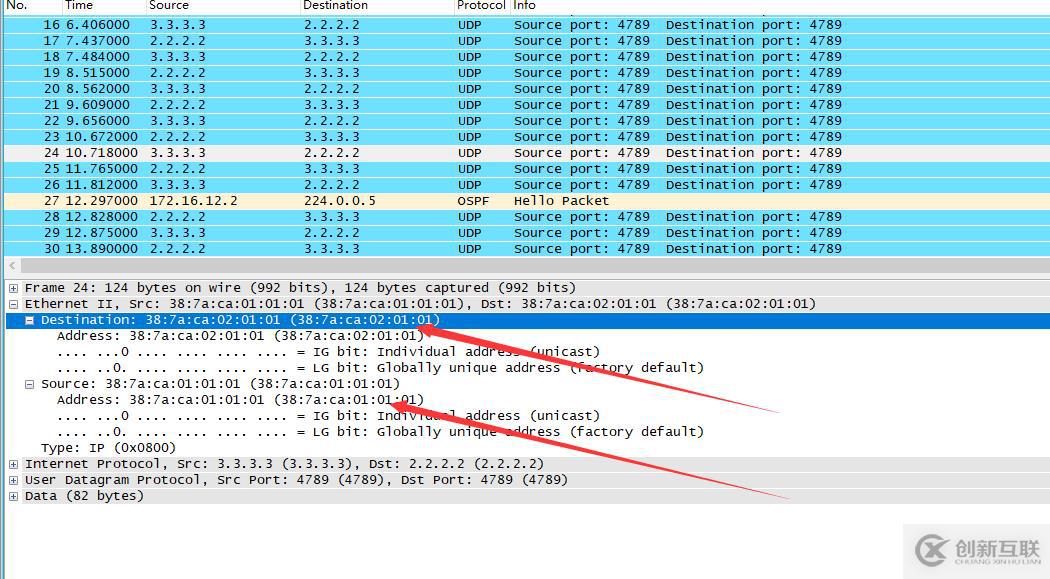1050x579 pixels.
Task: Select Address 38:7a:ca:01:01:01 under Source
Action: click(240, 400)
